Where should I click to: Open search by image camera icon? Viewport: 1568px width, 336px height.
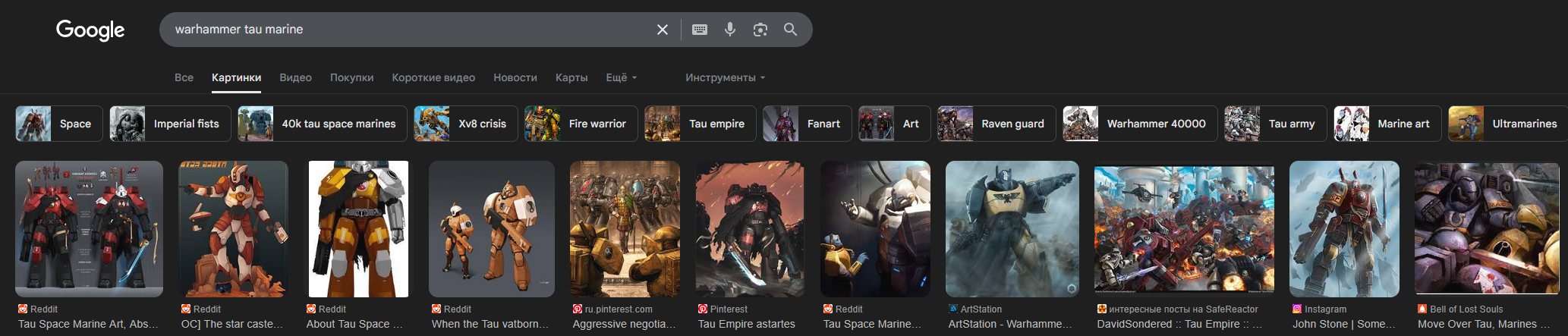click(x=760, y=30)
